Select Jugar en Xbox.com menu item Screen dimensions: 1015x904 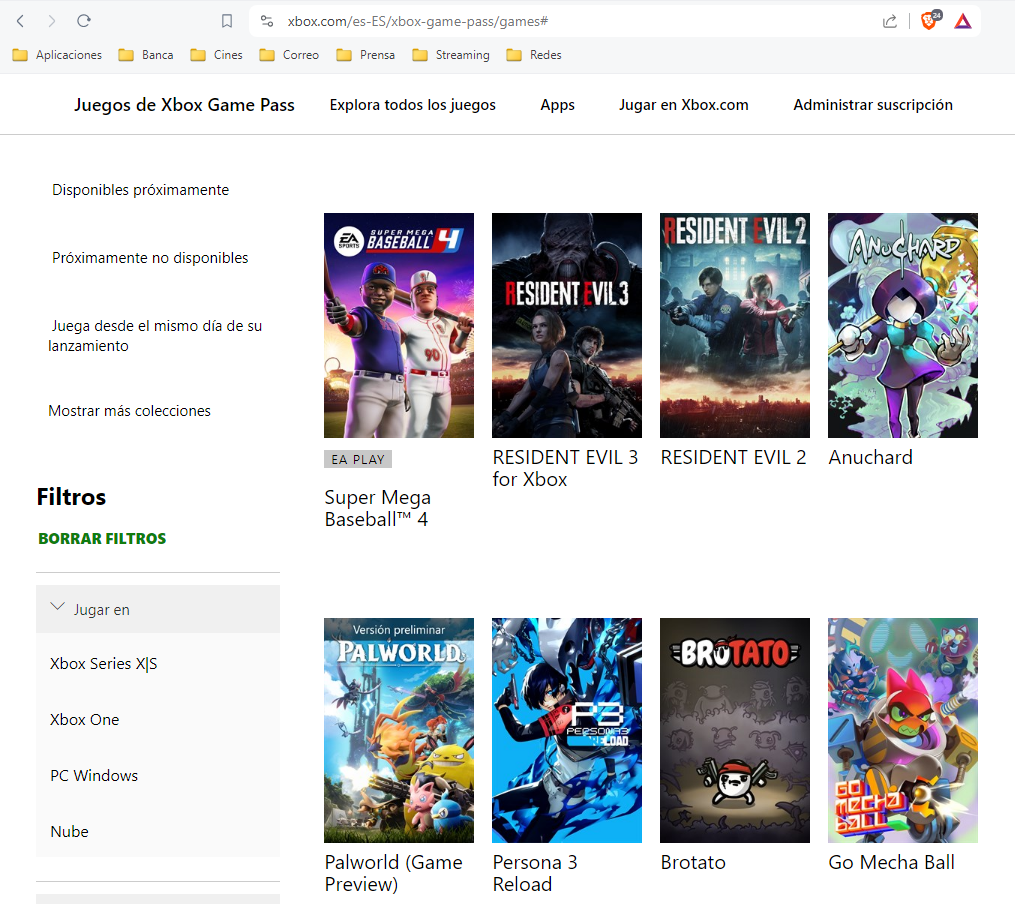tap(684, 105)
